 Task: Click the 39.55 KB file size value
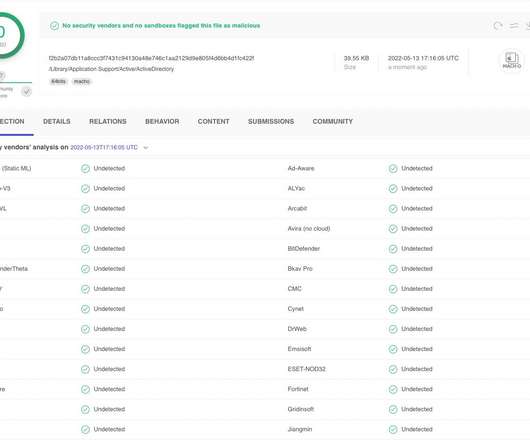356,58
